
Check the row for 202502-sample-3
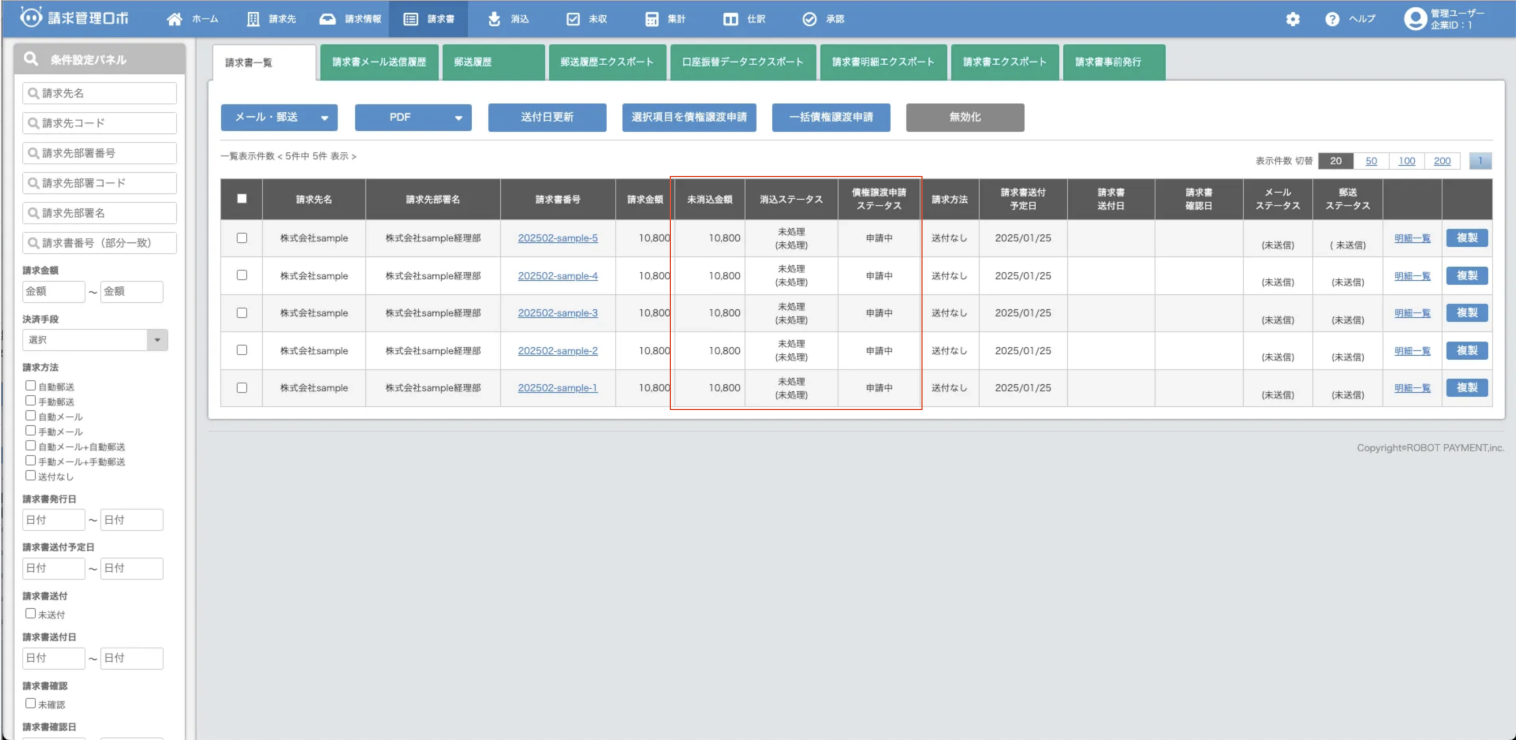point(241,313)
